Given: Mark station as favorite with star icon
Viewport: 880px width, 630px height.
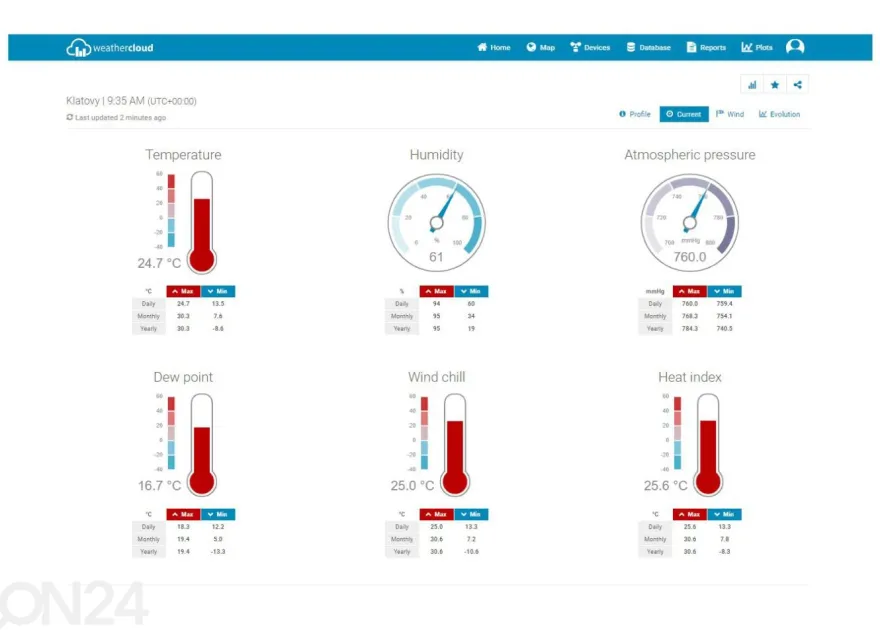Looking at the screenshot, I should [775, 85].
